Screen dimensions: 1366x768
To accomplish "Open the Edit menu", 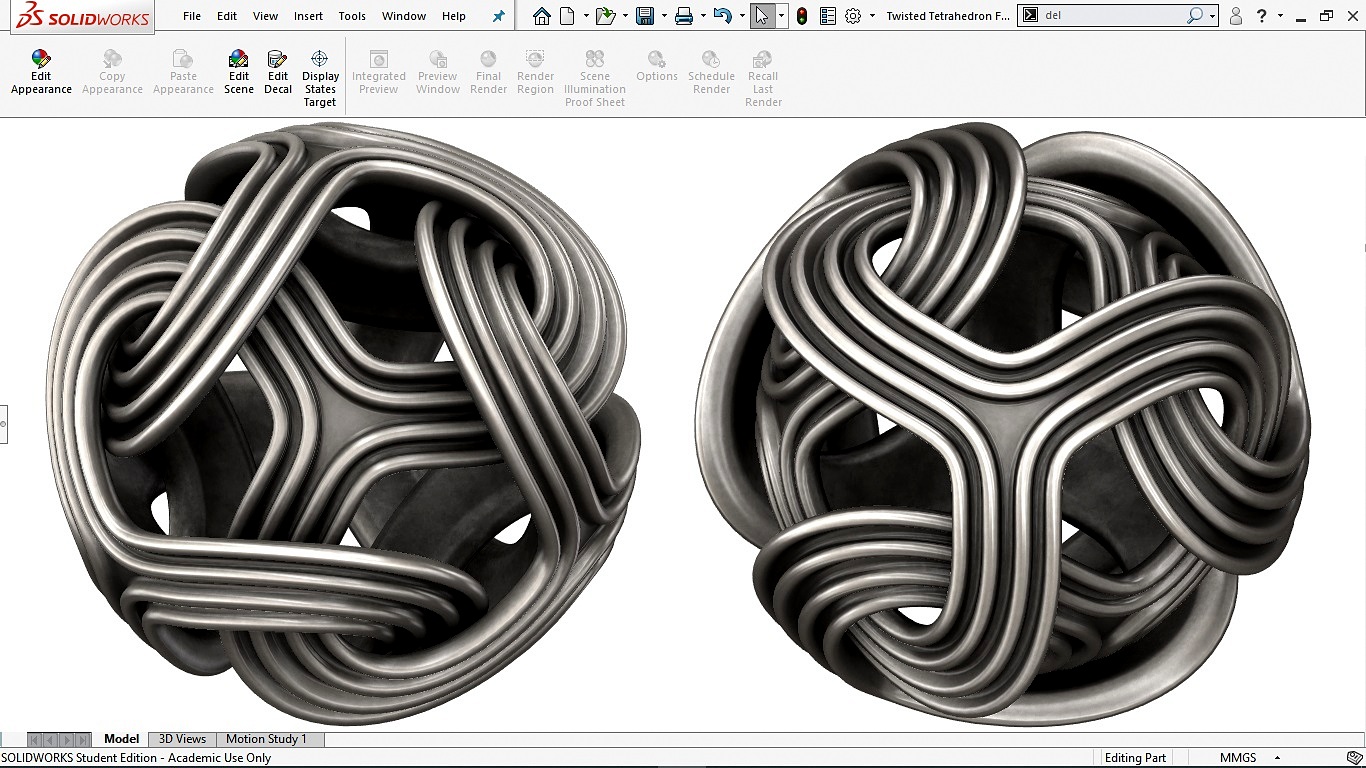I will [227, 16].
